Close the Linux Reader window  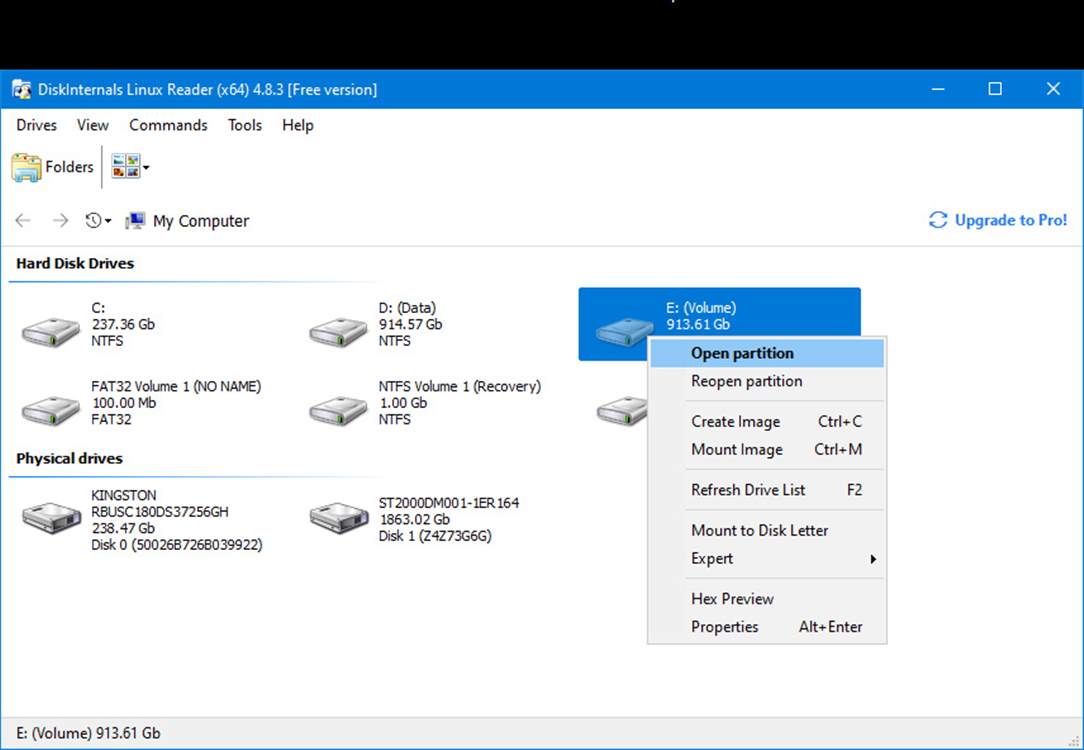coord(1053,89)
